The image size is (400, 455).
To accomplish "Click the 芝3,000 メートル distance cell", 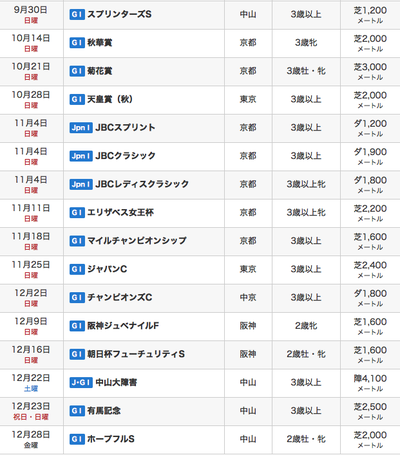I will 370,71.
